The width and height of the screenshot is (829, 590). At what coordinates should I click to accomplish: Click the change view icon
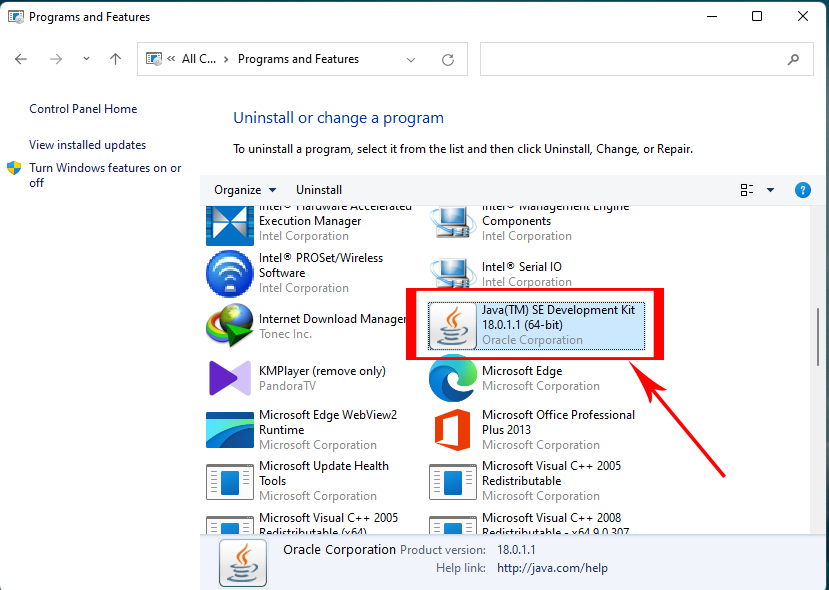[747, 190]
